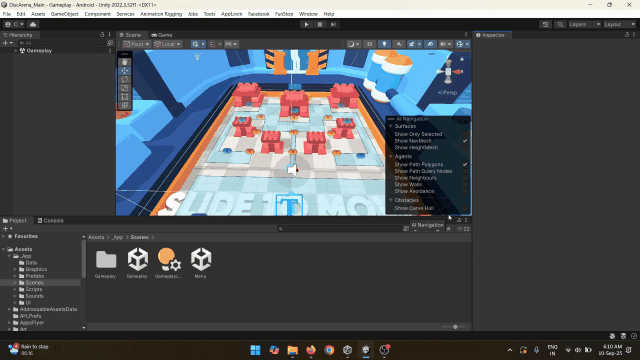The width and height of the screenshot is (640, 360).
Task: Select the Inspector tab
Action: 491,35
